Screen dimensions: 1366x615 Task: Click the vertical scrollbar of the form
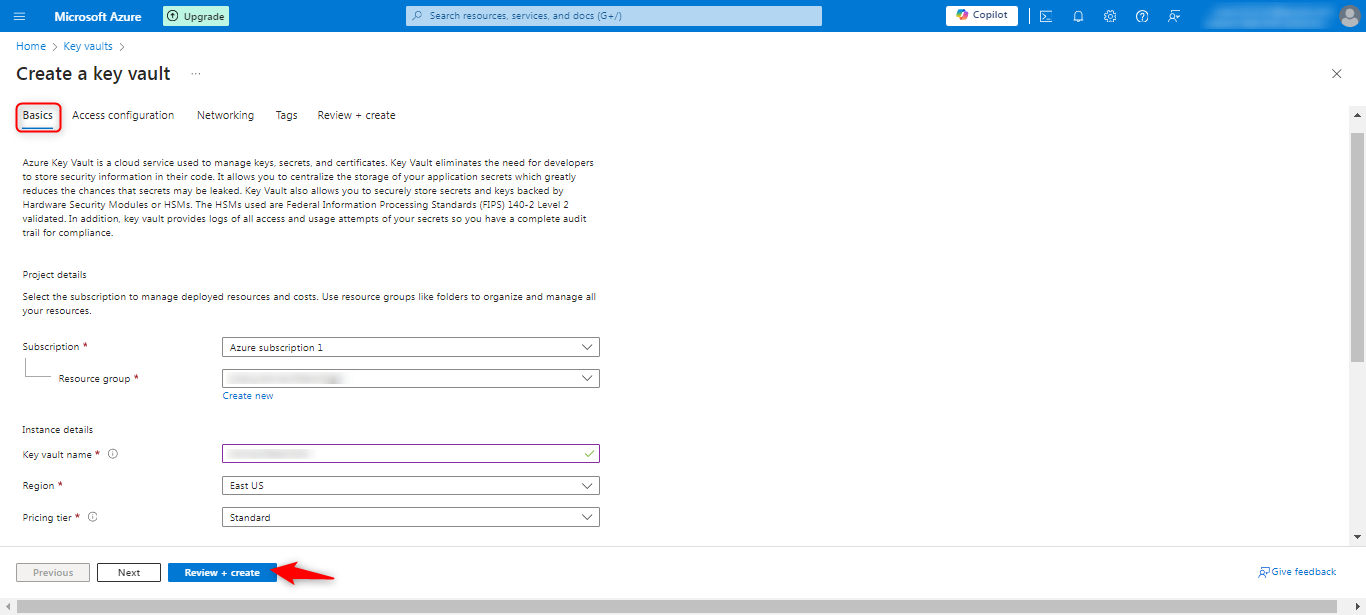click(x=1357, y=245)
